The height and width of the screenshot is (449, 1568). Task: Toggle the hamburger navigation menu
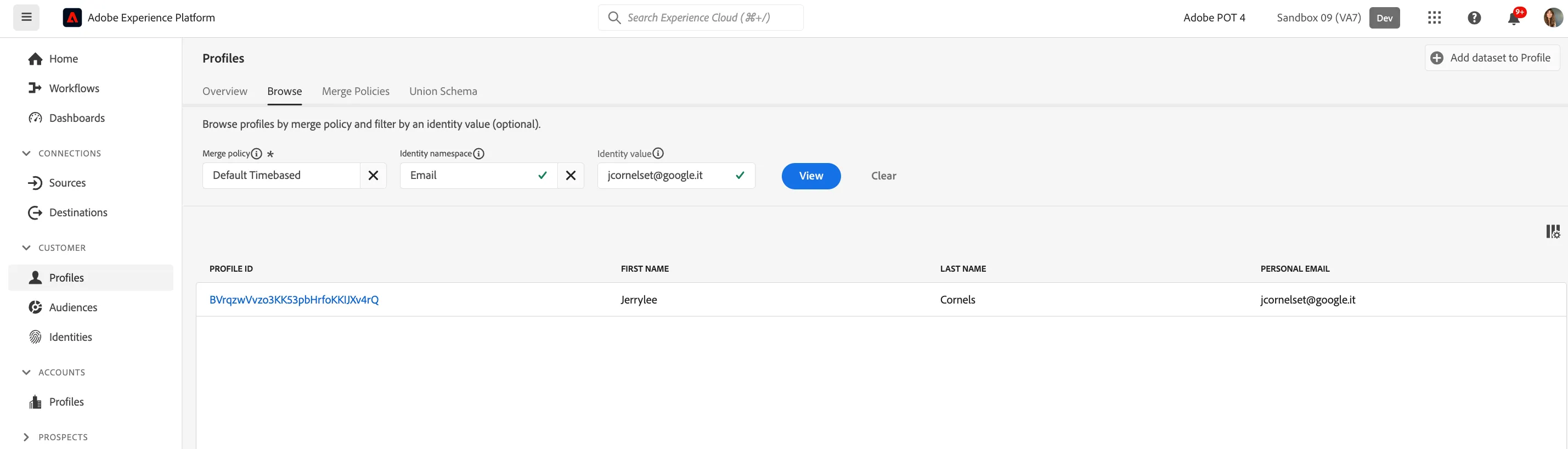tap(26, 17)
